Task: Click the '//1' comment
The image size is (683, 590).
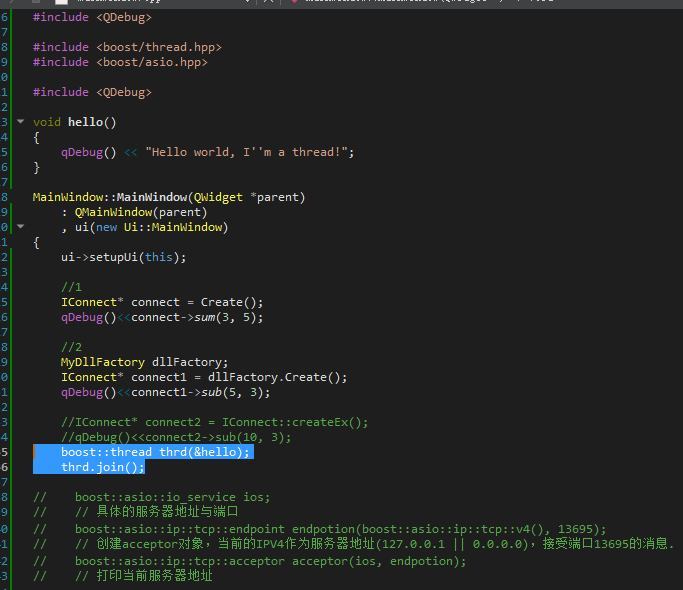Action: 71,287
